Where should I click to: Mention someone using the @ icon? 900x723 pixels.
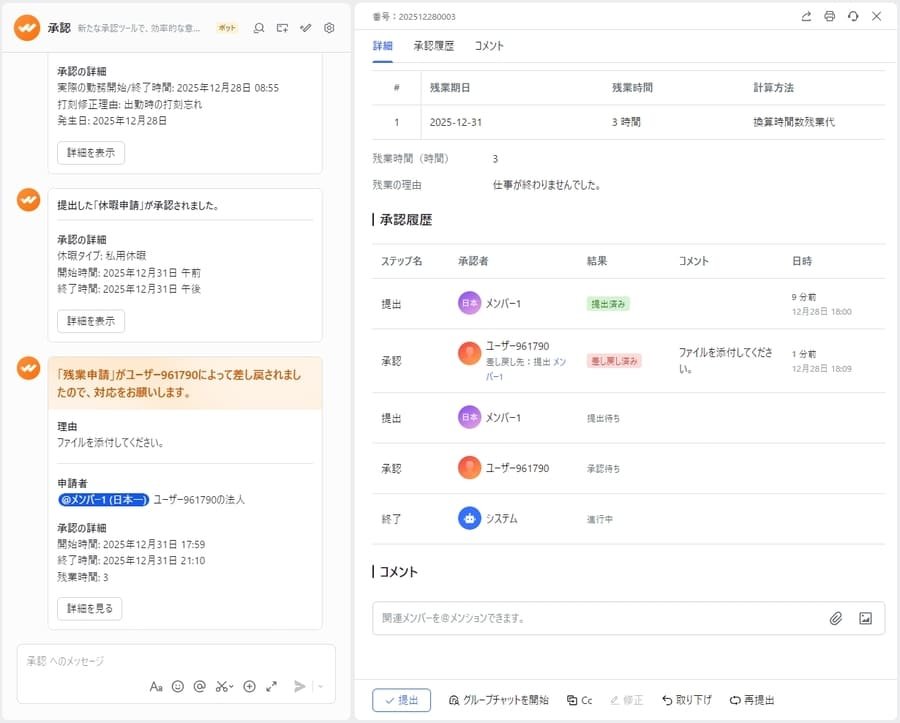click(x=199, y=686)
